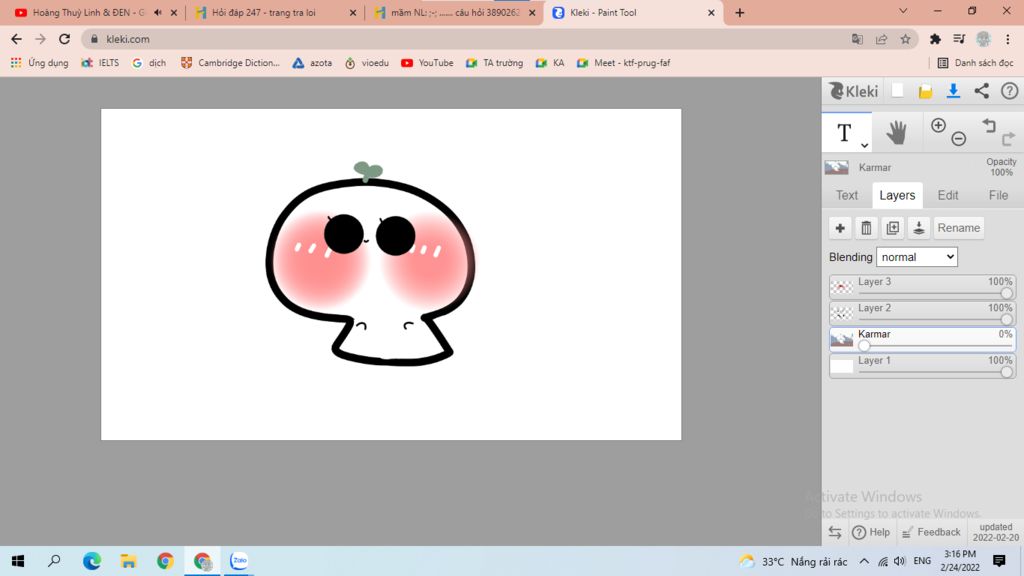
Task: Select the Hand pan tool
Action: coord(896,133)
